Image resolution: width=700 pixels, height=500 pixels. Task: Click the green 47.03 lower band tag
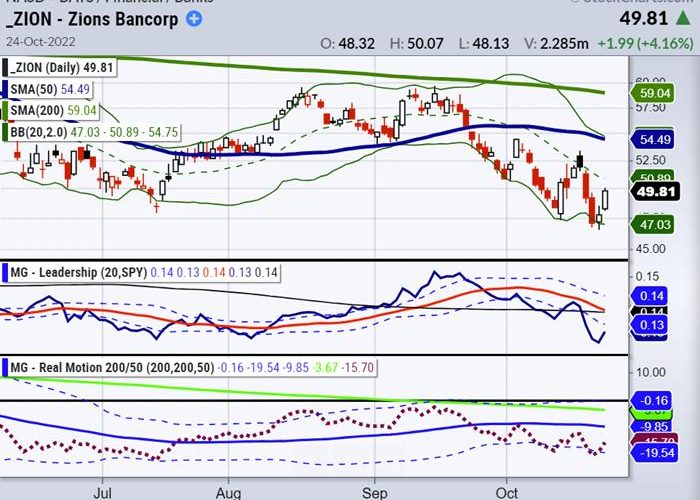pos(652,224)
